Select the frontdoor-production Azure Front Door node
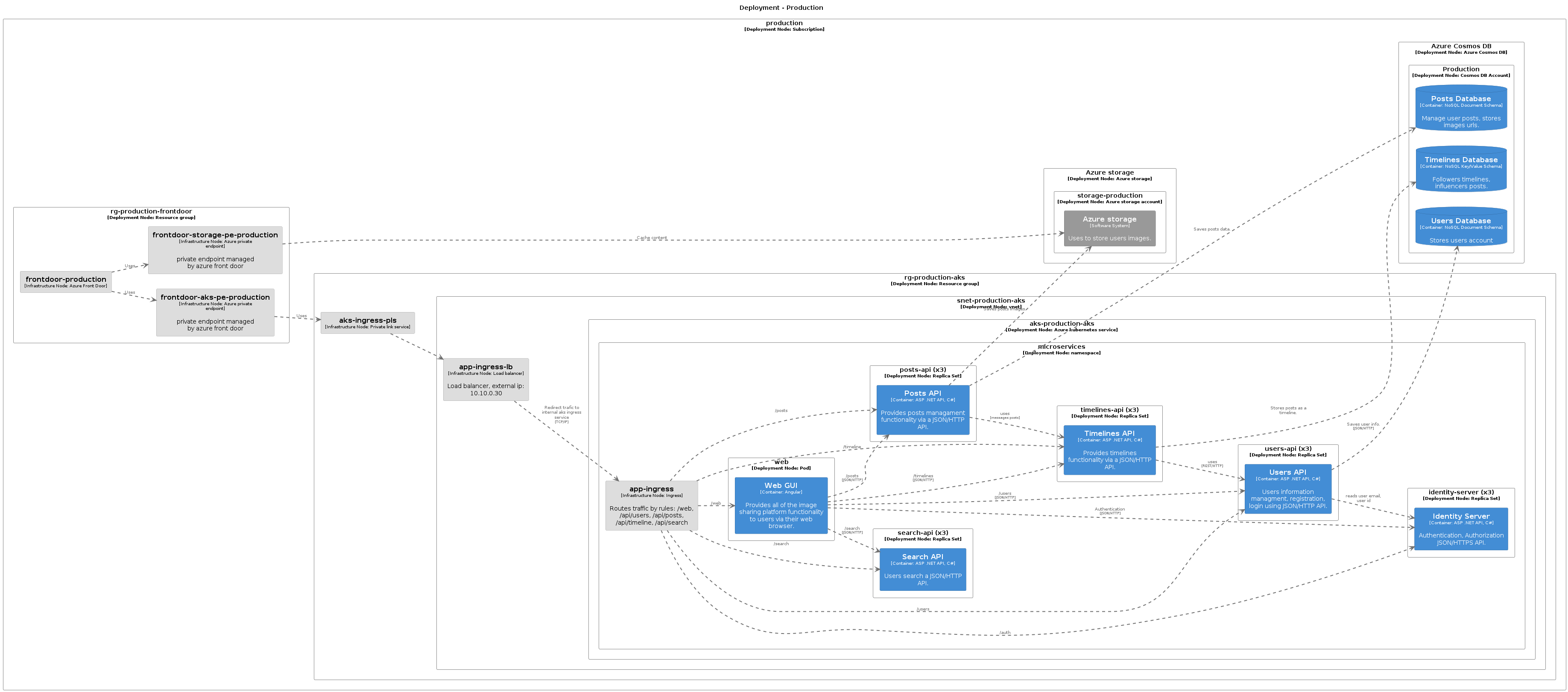 tap(66, 282)
